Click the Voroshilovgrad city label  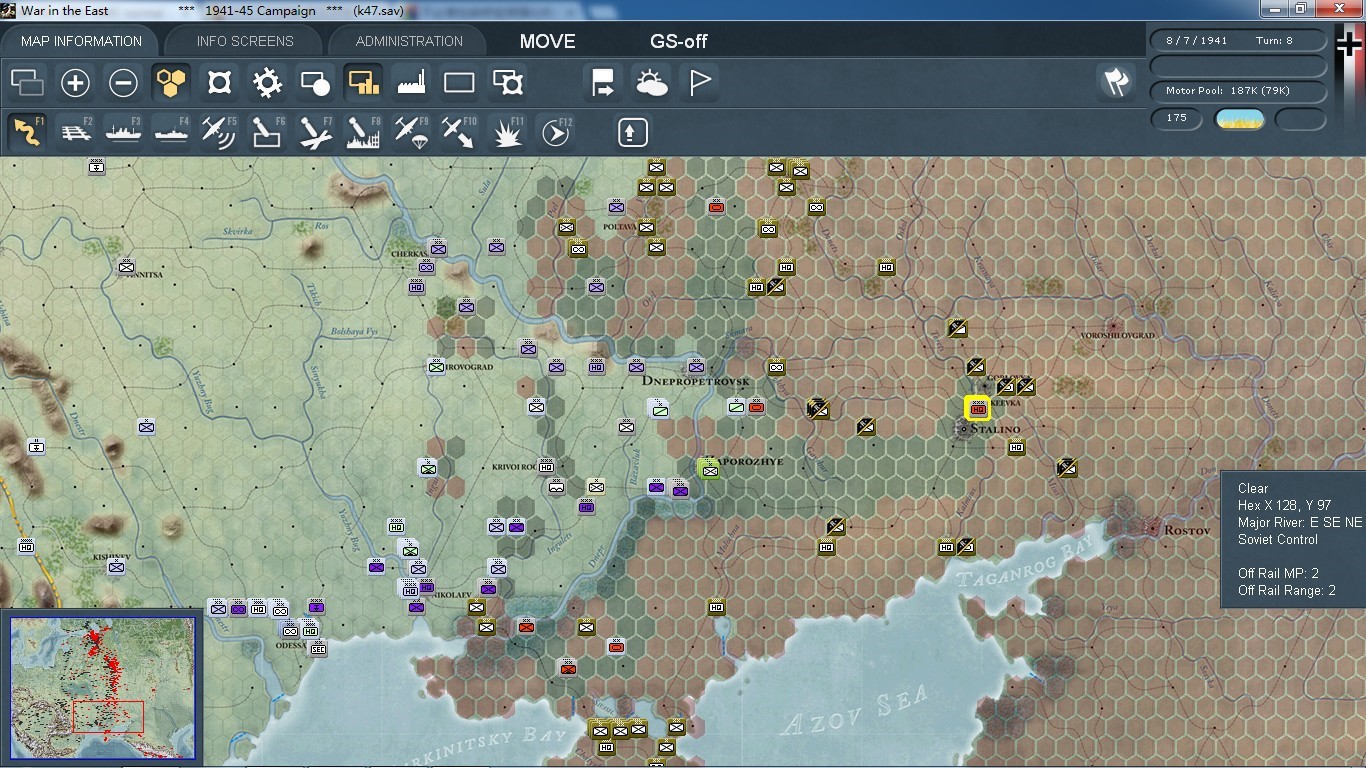(1117, 335)
